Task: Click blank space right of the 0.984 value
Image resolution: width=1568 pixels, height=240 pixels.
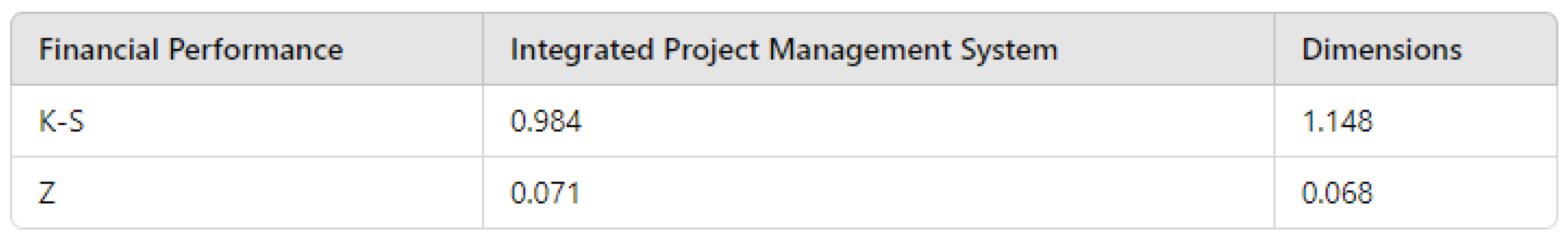Action: click(913, 121)
